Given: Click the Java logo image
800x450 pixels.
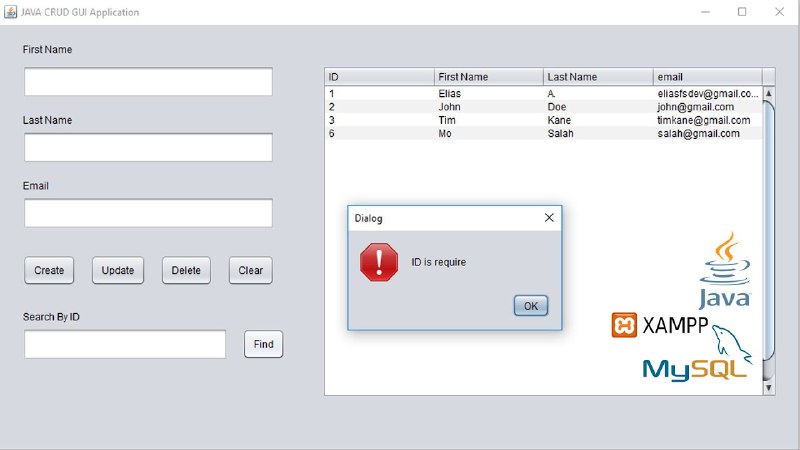Looking at the screenshot, I should coord(725,270).
